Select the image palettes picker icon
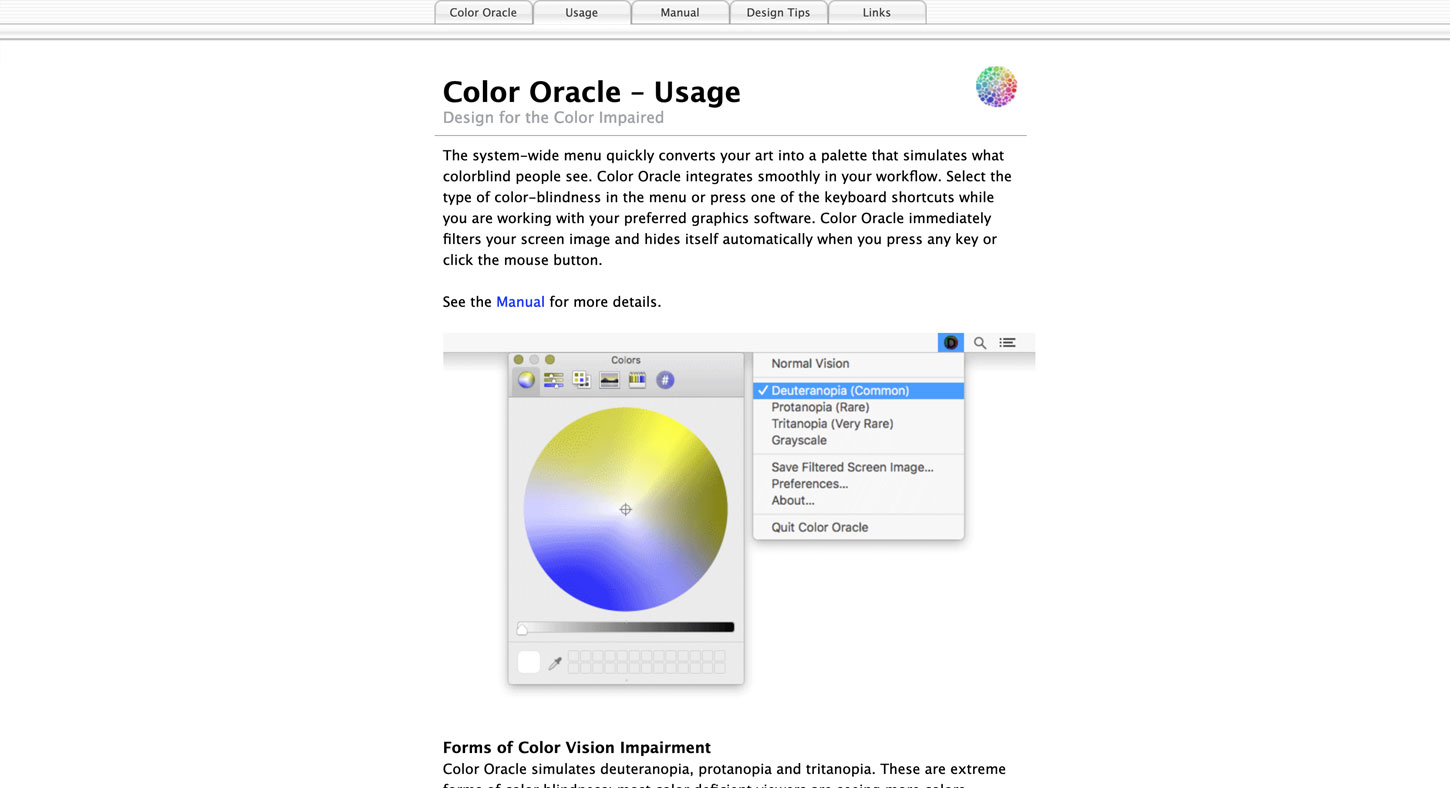Image resolution: width=1450 pixels, height=788 pixels. pos(609,380)
